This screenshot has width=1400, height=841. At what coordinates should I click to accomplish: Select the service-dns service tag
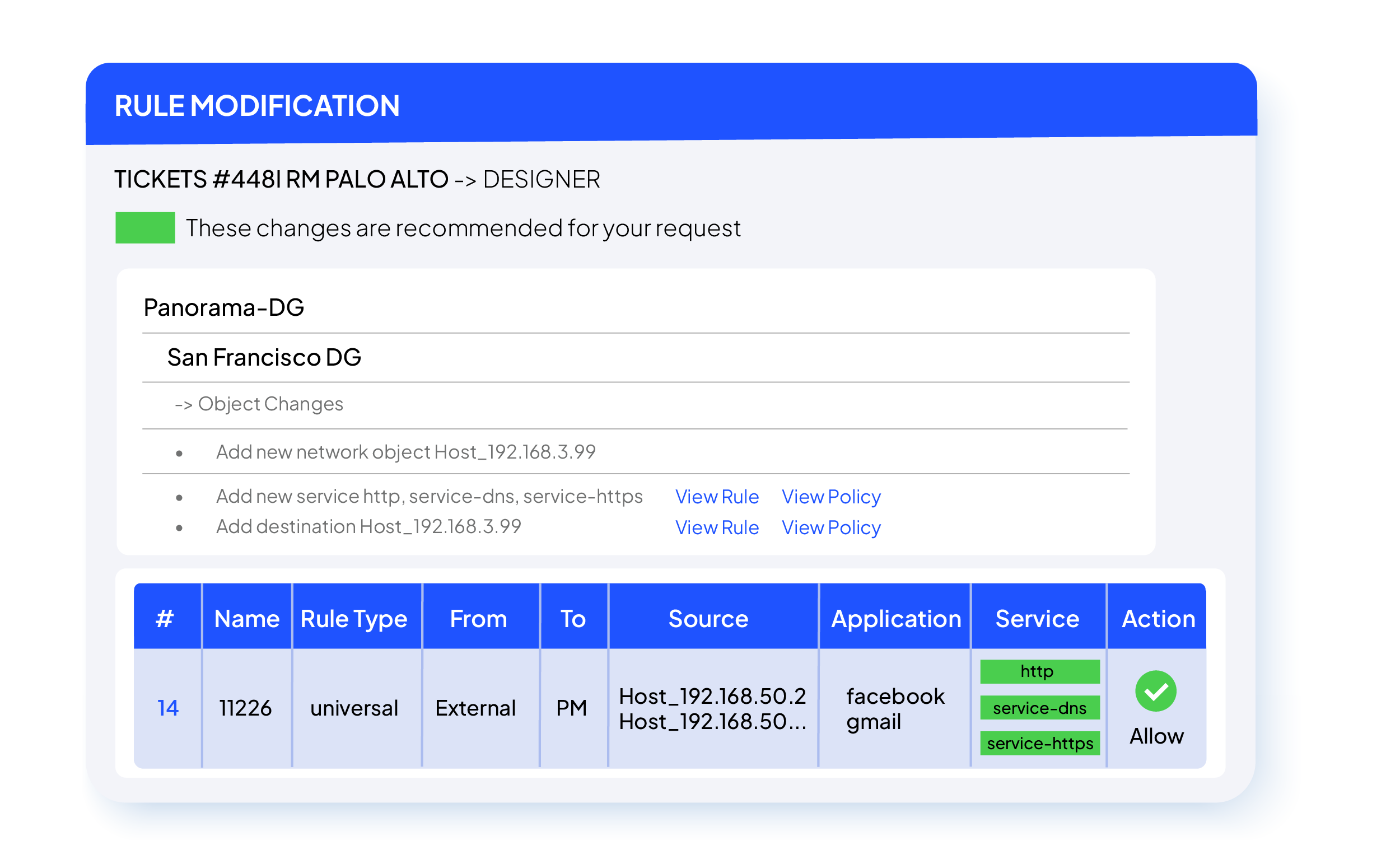[1039, 708]
